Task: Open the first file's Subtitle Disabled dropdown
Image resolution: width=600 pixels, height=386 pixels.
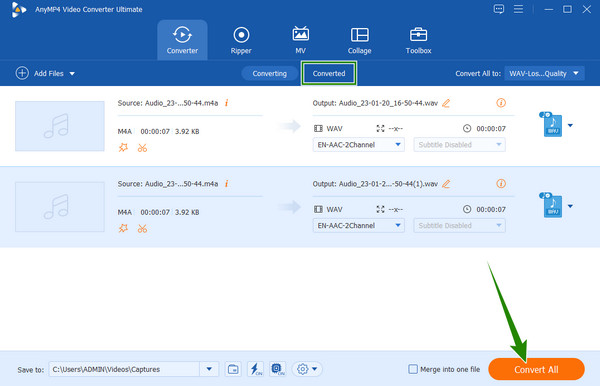Action: pos(459,145)
